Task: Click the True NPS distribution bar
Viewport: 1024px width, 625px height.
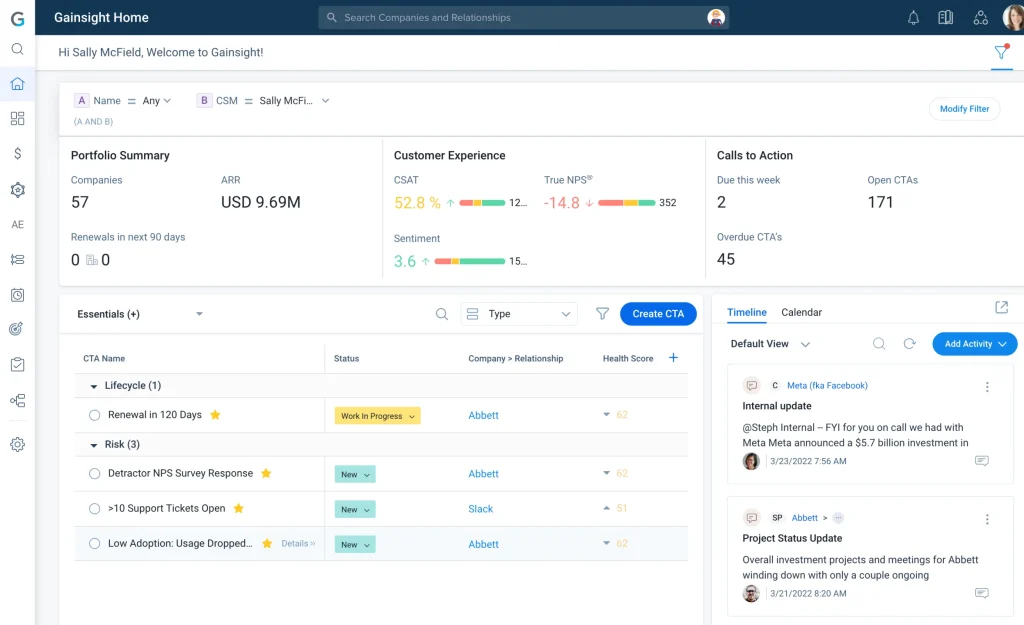Action: click(x=626, y=202)
